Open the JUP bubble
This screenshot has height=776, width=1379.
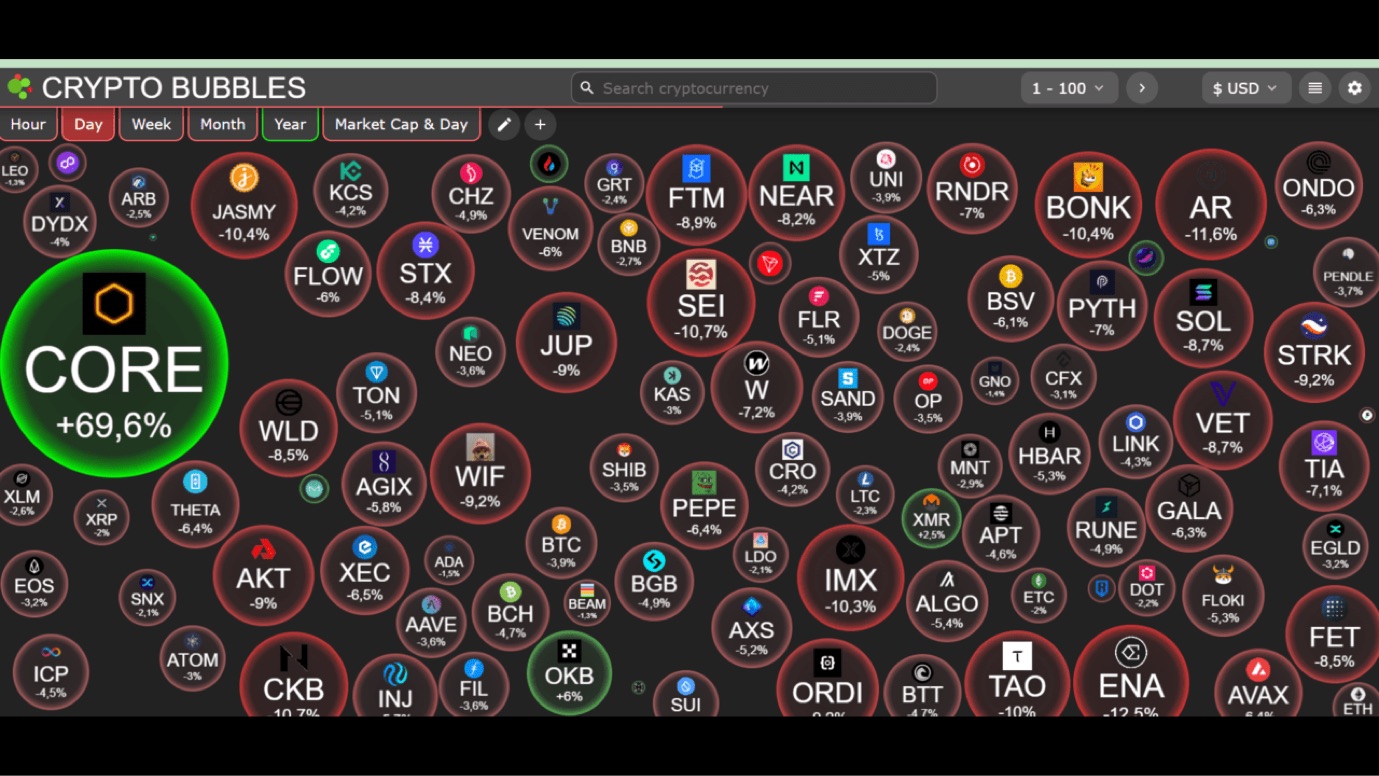pos(566,342)
